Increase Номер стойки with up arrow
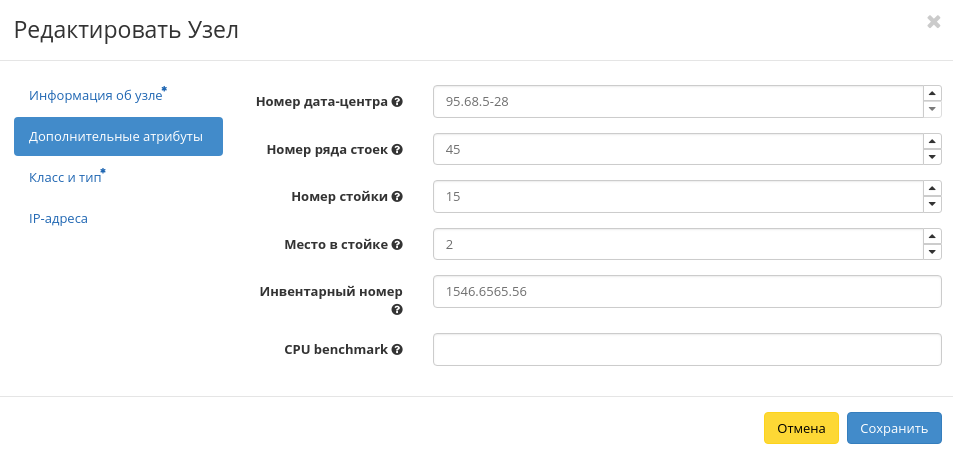 coord(932,188)
